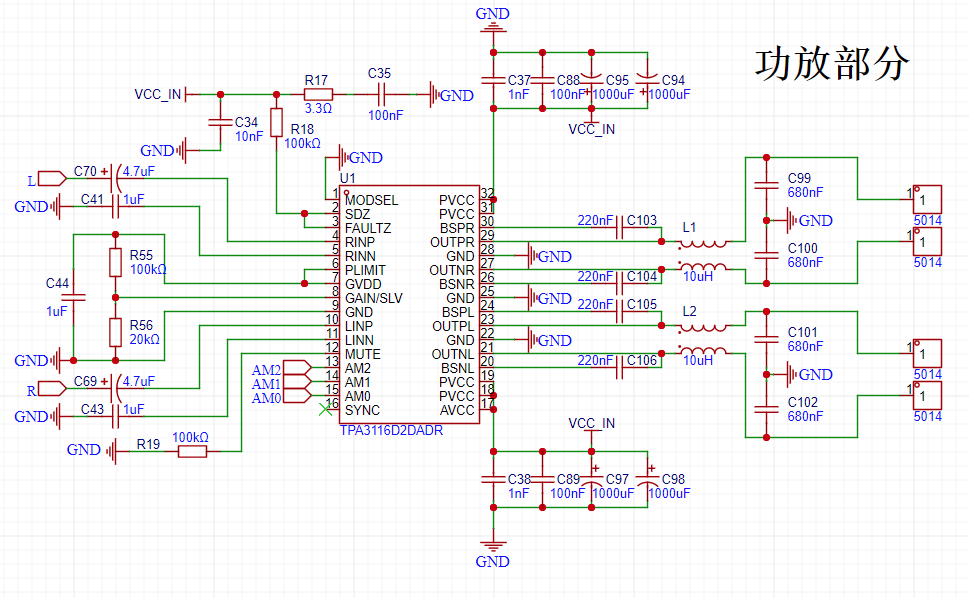Click the L1 inductor symbol
Viewport: 969px width, 598px height.
[704, 243]
